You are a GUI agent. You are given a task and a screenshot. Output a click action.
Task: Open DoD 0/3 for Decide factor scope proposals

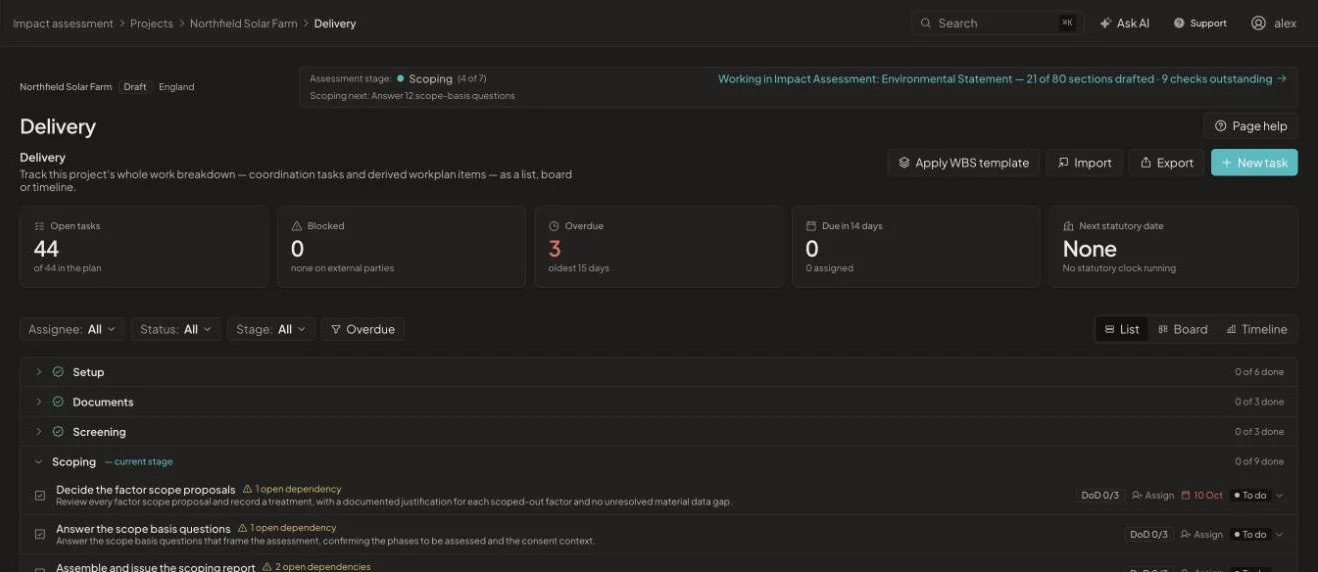(x=1100, y=495)
